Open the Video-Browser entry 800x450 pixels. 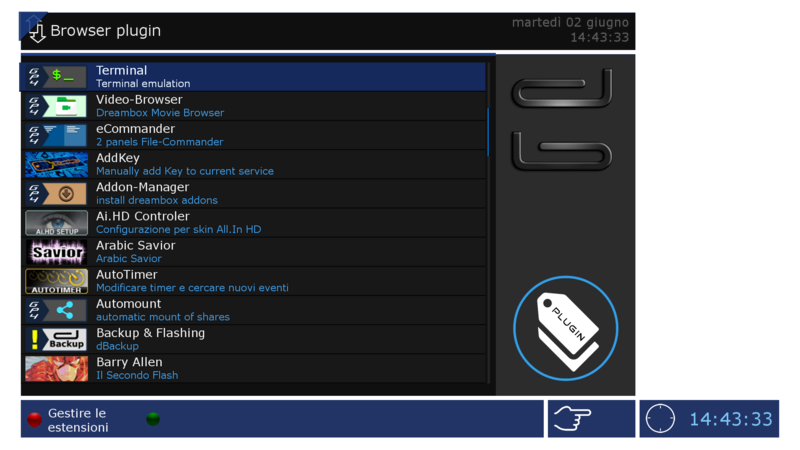coord(253,106)
